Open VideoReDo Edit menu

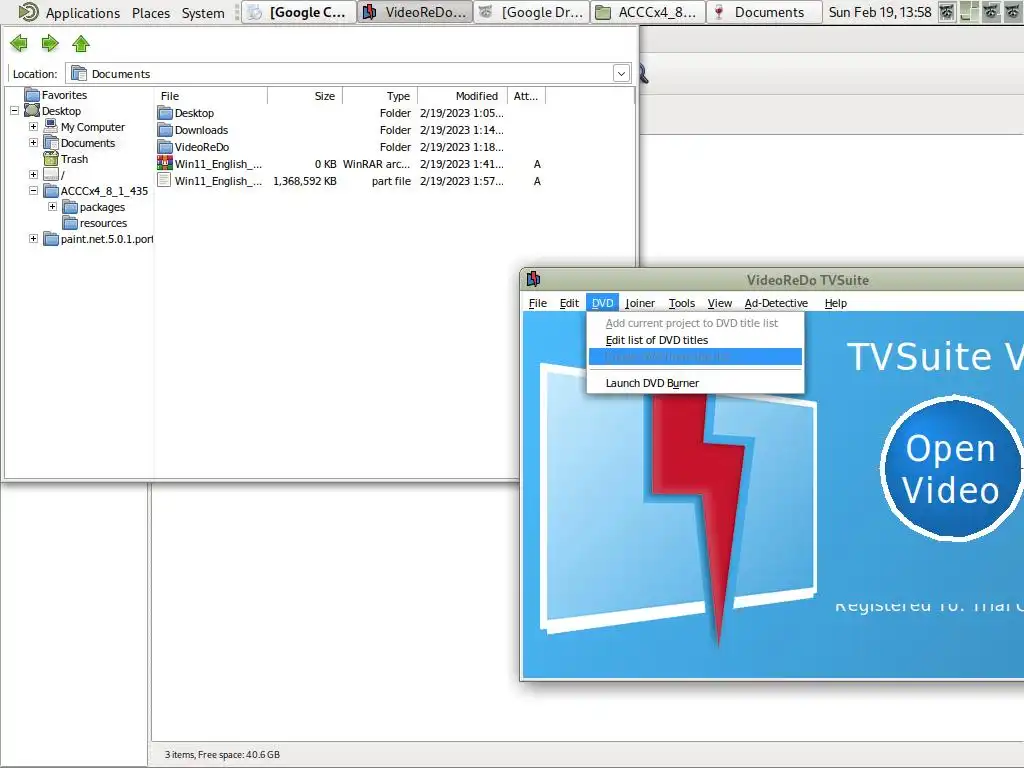pyautogui.click(x=569, y=303)
